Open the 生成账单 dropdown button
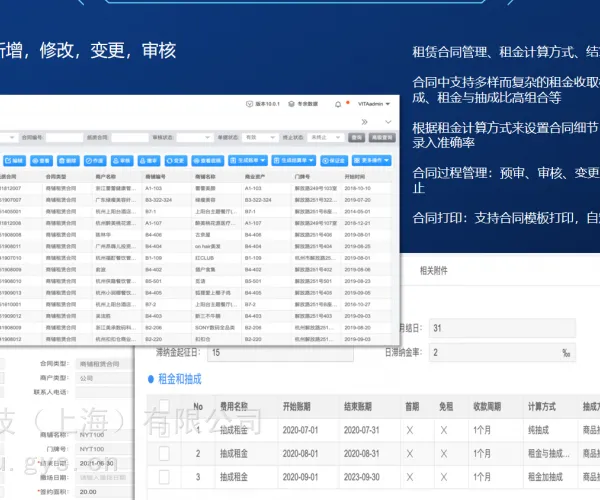This screenshot has height=500, width=600. coord(248,161)
